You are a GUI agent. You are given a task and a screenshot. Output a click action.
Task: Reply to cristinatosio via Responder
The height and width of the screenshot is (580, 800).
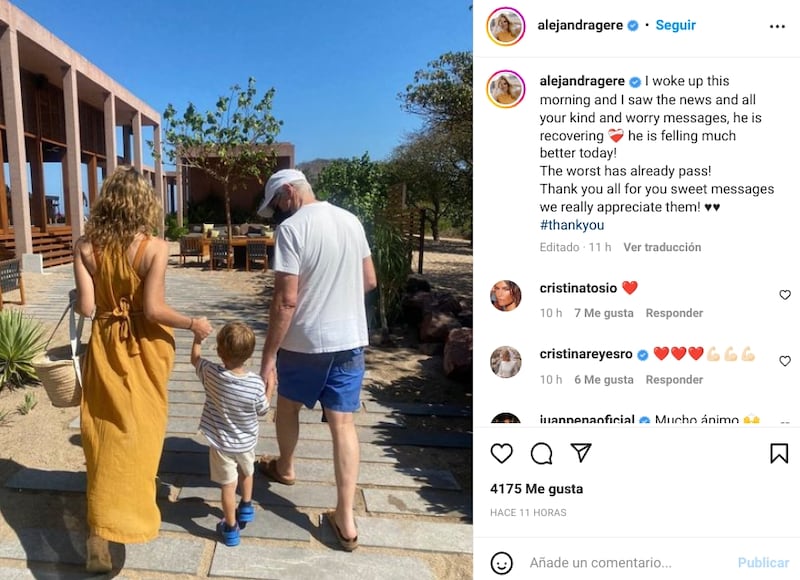point(674,313)
